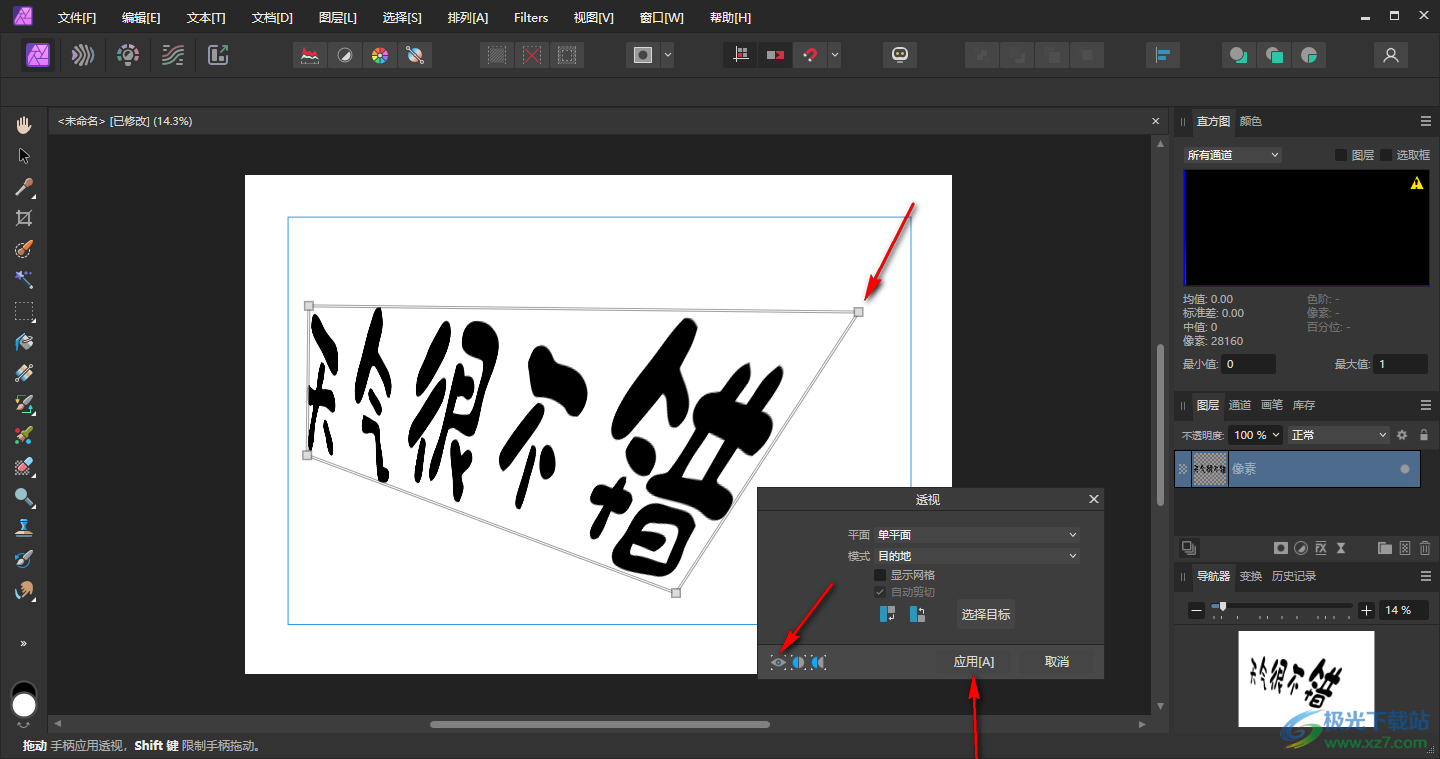Select the Crop tool in the toolbox
Viewport: 1440px width, 759px height.
(24, 218)
